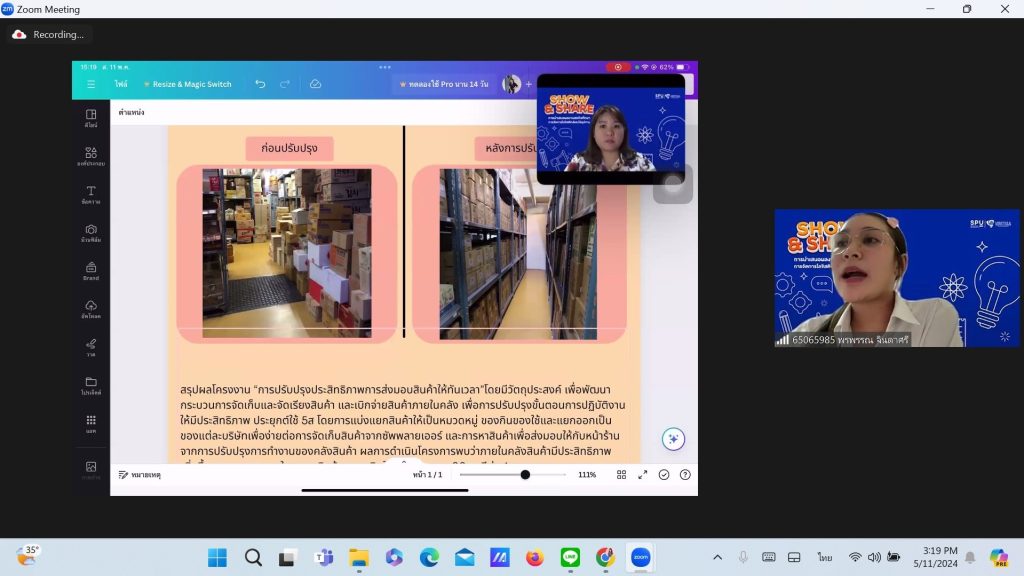This screenshot has width=1024, height=576.
Task: Open the Canva hamburger menu
Action: tap(91, 84)
